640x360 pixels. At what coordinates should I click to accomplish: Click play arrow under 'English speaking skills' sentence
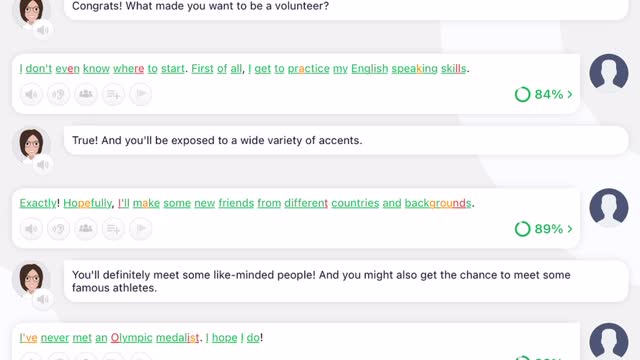point(140,94)
